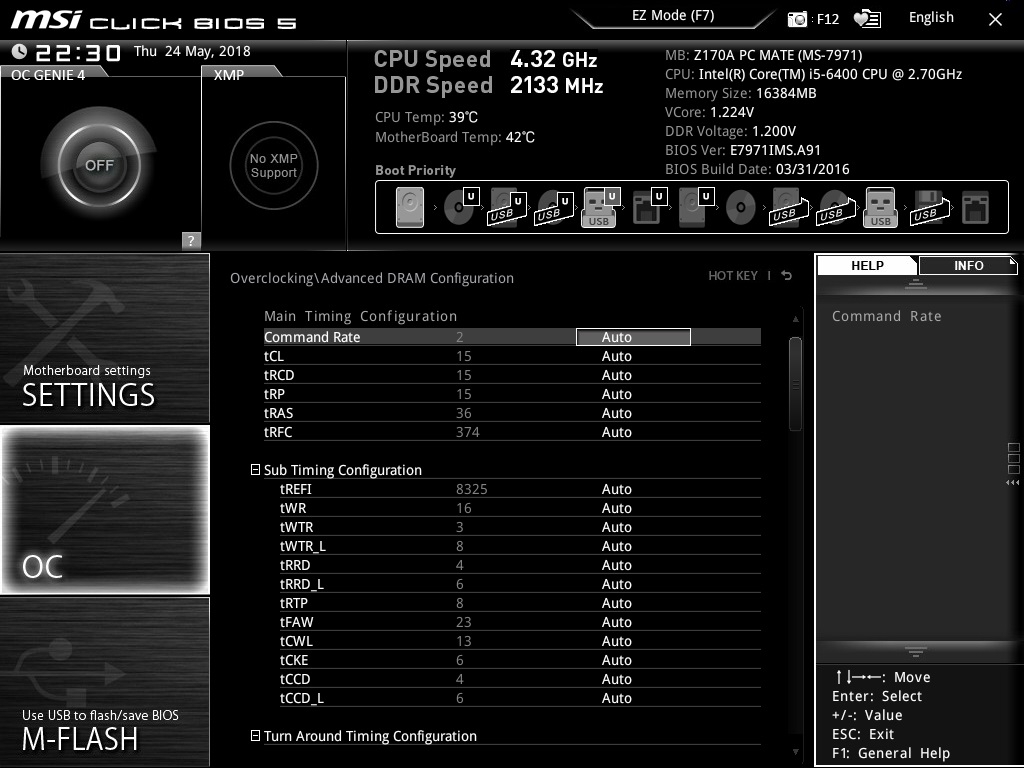Open favorites via the heart icon
The image size is (1024, 768).
(867, 19)
